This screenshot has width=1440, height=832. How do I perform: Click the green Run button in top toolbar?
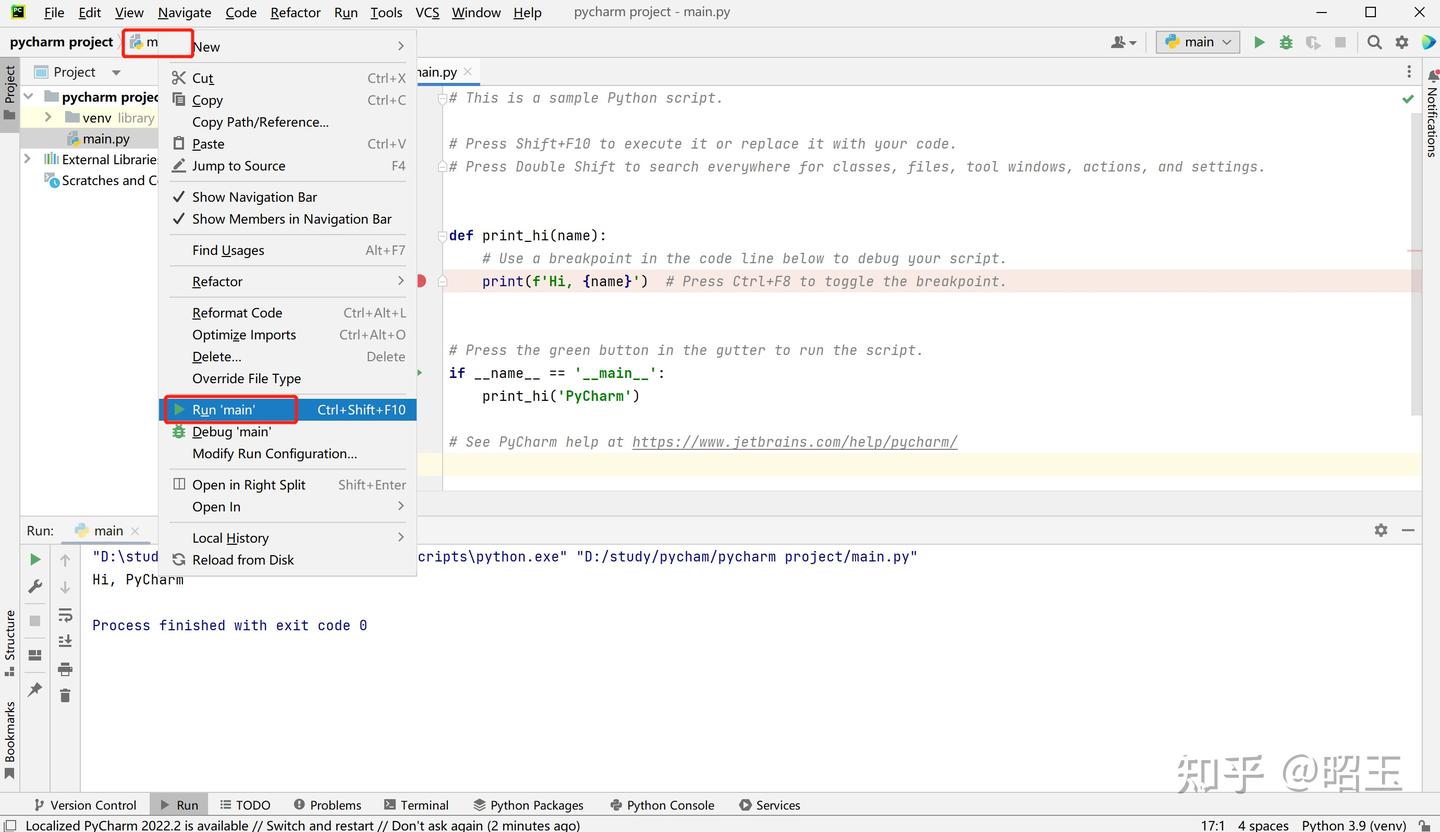[1259, 42]
